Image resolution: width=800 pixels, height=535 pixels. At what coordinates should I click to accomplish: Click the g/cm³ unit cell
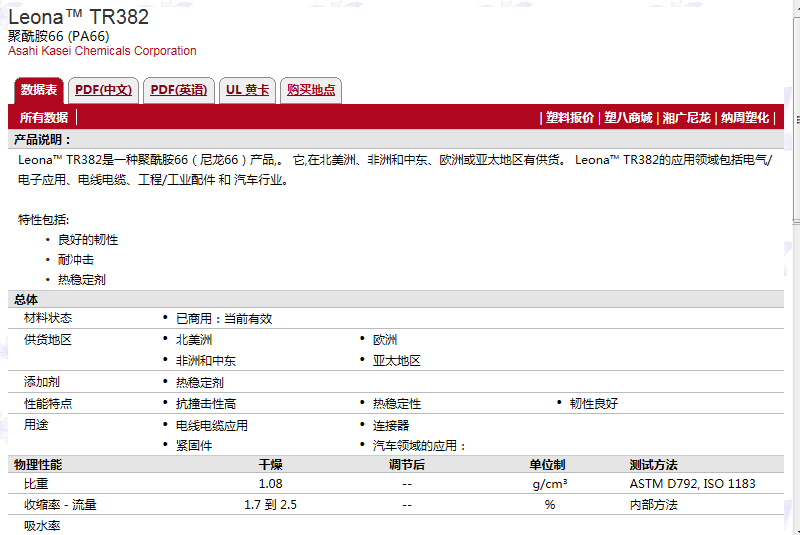549,484
